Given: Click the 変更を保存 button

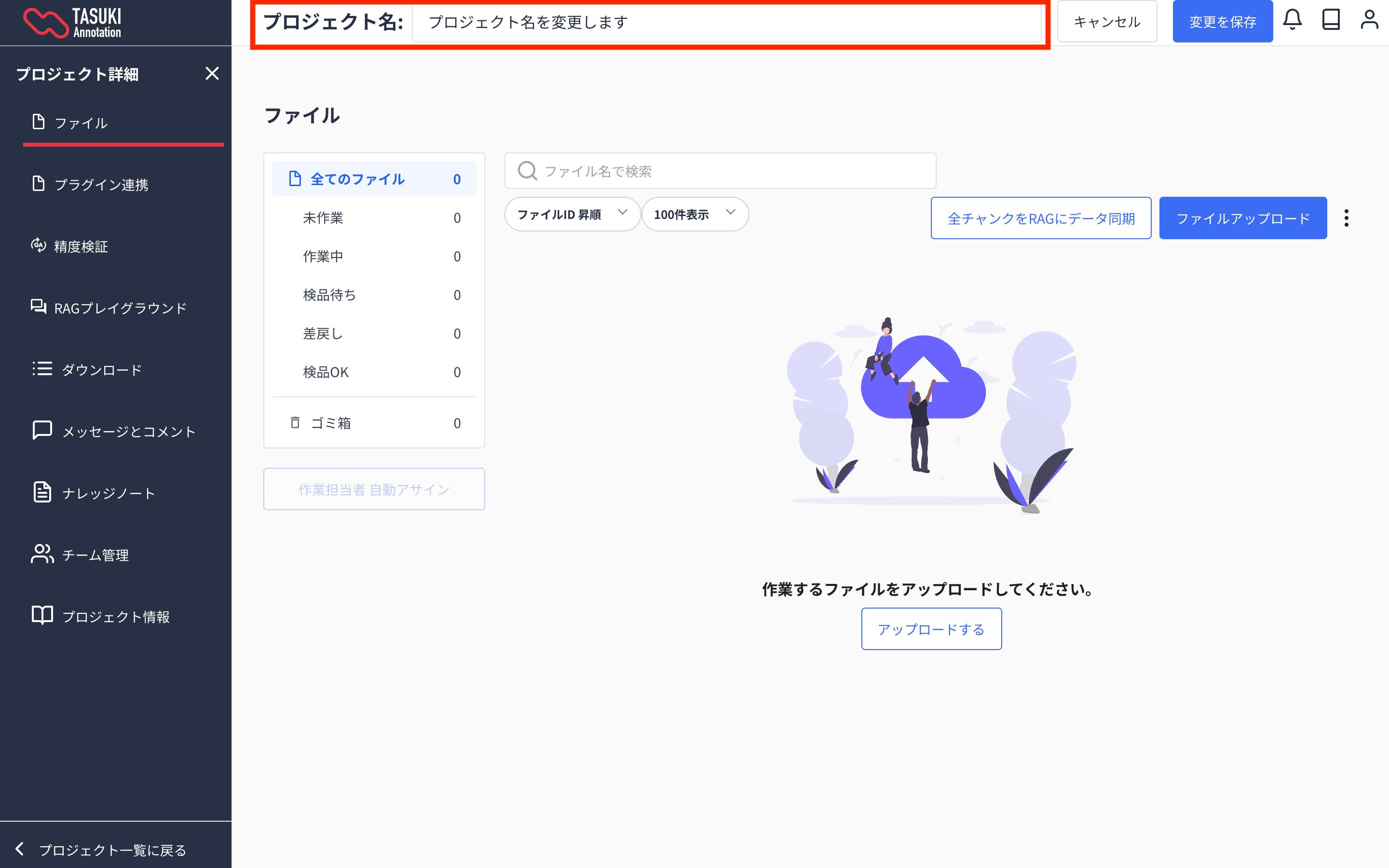Looking at the screenshot, I should [1222, 22].
